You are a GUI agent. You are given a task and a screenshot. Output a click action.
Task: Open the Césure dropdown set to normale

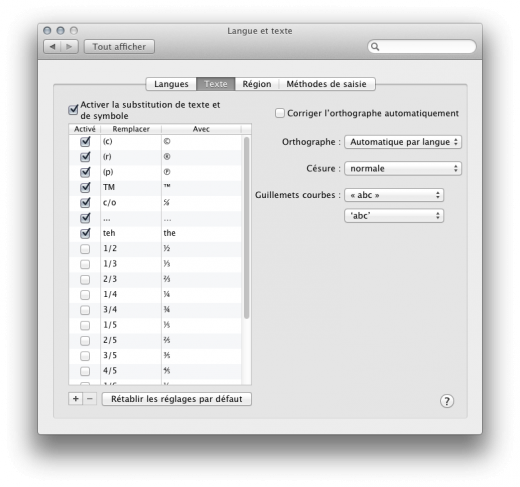tap(403, 169)
